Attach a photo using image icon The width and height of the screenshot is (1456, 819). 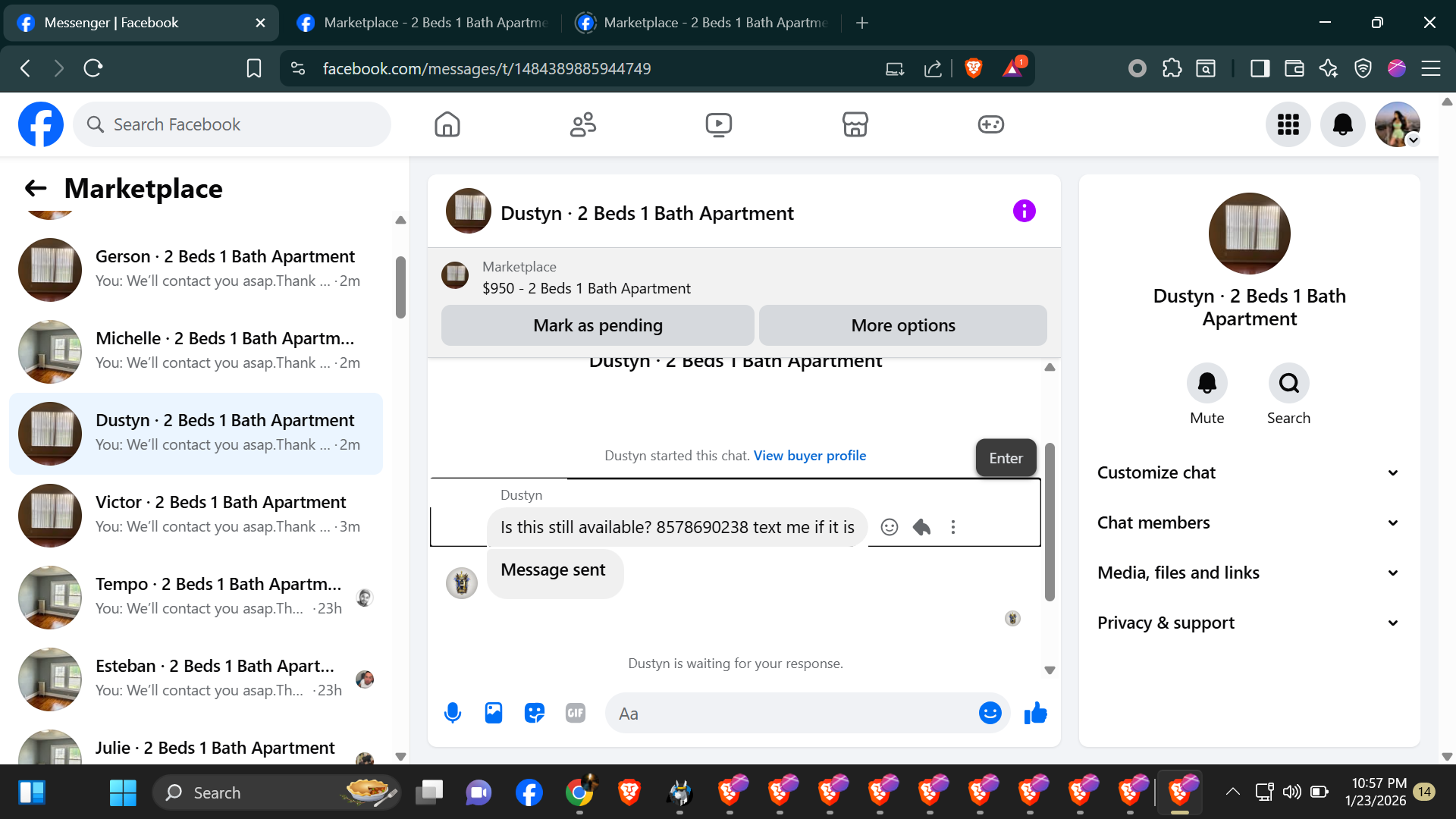pos(494,713)
